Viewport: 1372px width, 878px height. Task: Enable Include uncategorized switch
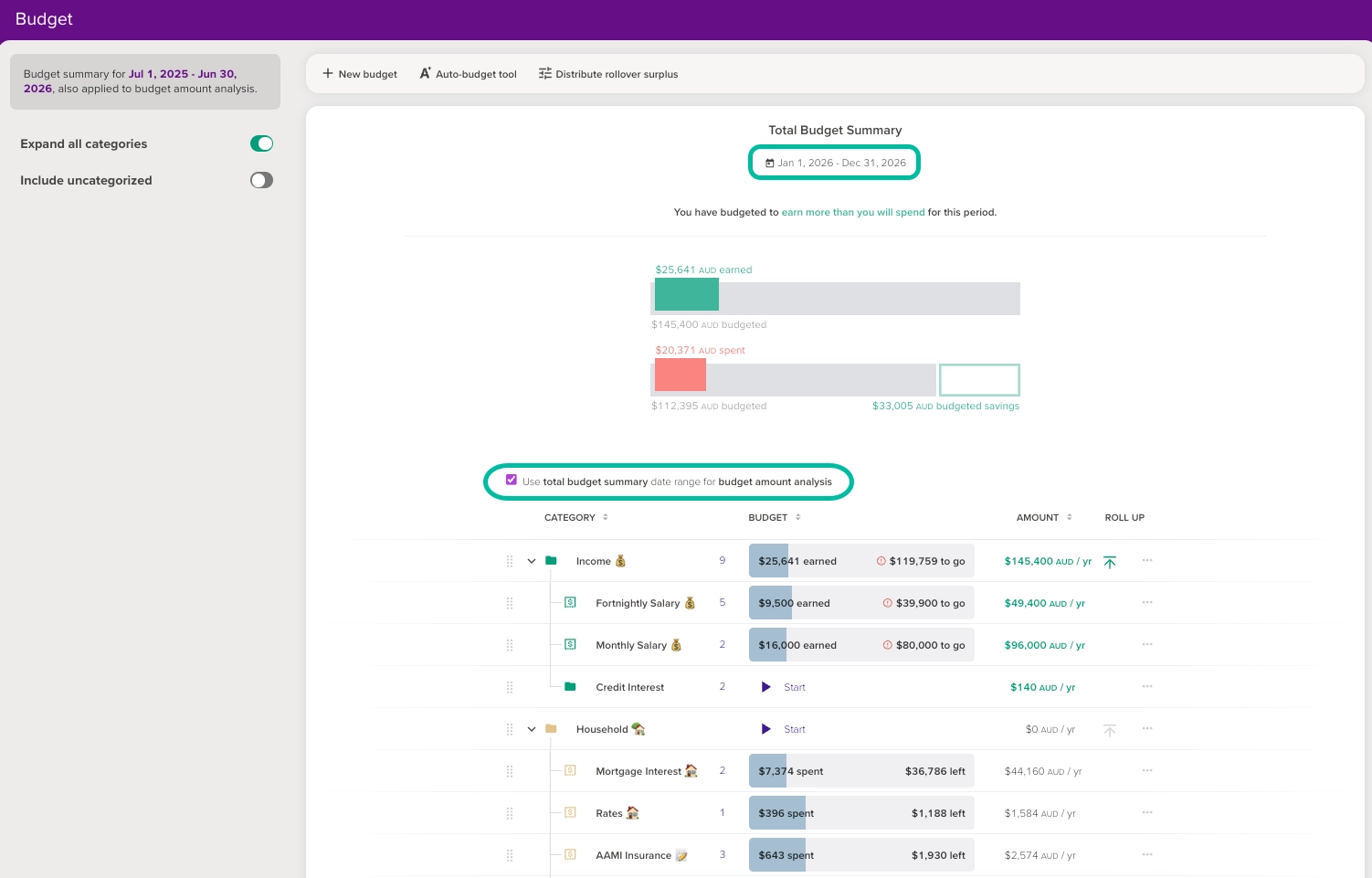click(x=261, y=180)
